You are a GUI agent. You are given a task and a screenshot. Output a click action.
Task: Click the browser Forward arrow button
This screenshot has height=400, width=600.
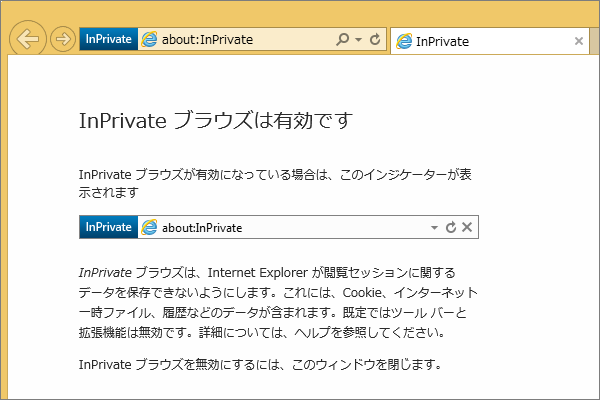[63, 39]
